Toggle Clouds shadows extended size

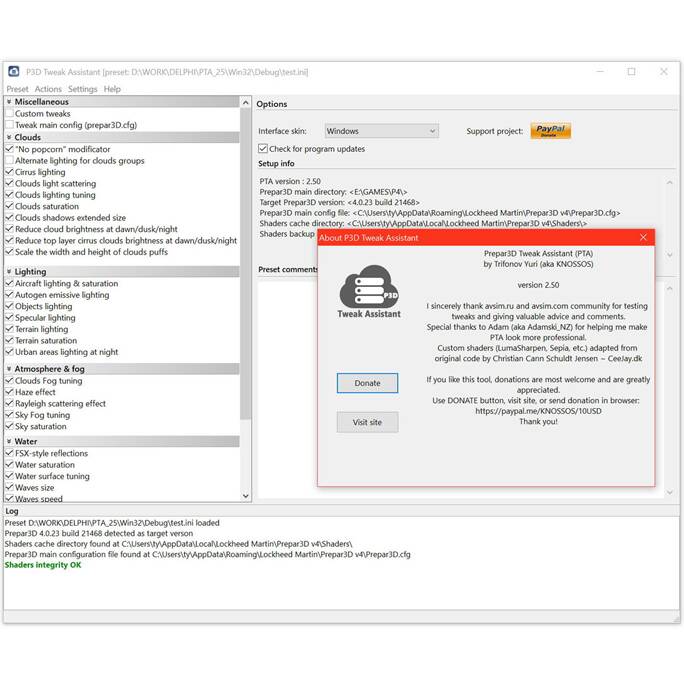10,217
